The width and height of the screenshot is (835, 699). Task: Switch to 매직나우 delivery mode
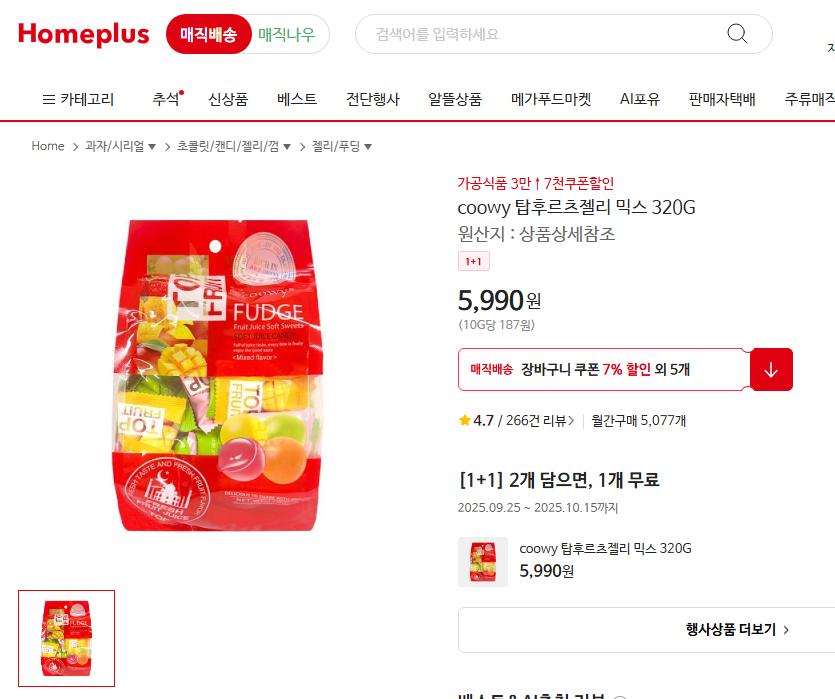click(287, 35)
